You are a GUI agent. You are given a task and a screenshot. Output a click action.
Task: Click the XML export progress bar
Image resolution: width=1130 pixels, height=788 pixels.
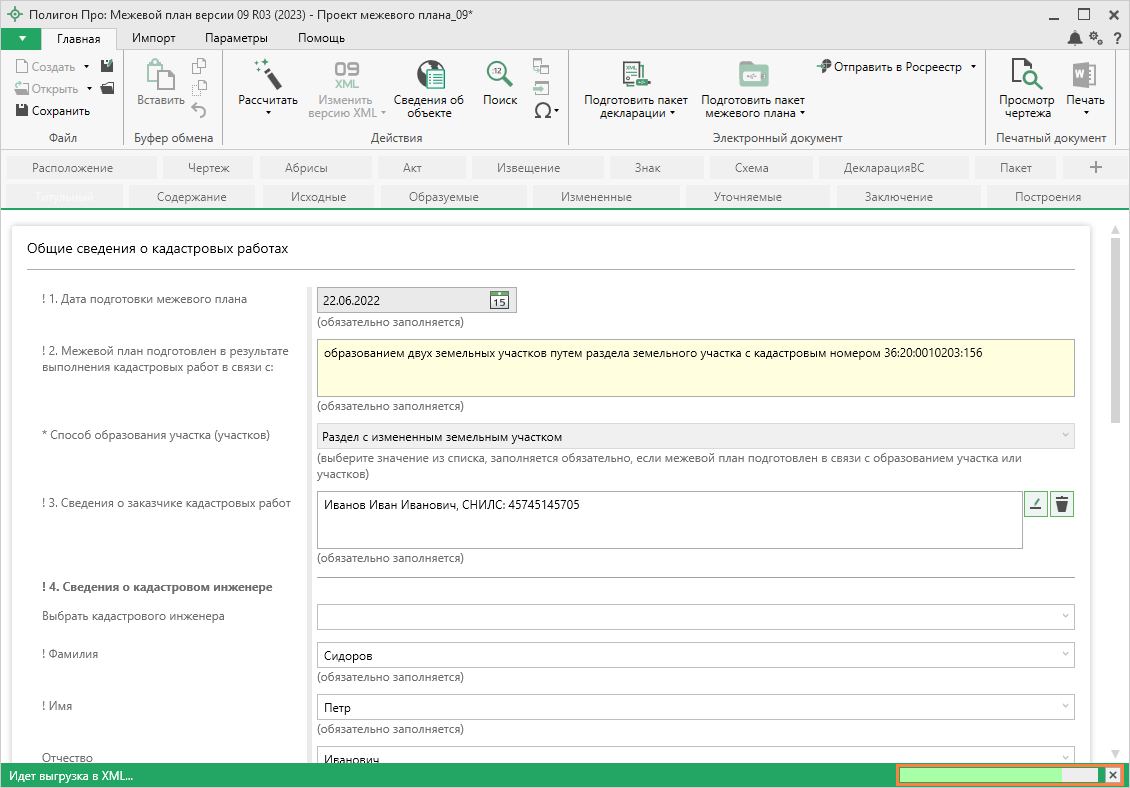click(999, 775)
